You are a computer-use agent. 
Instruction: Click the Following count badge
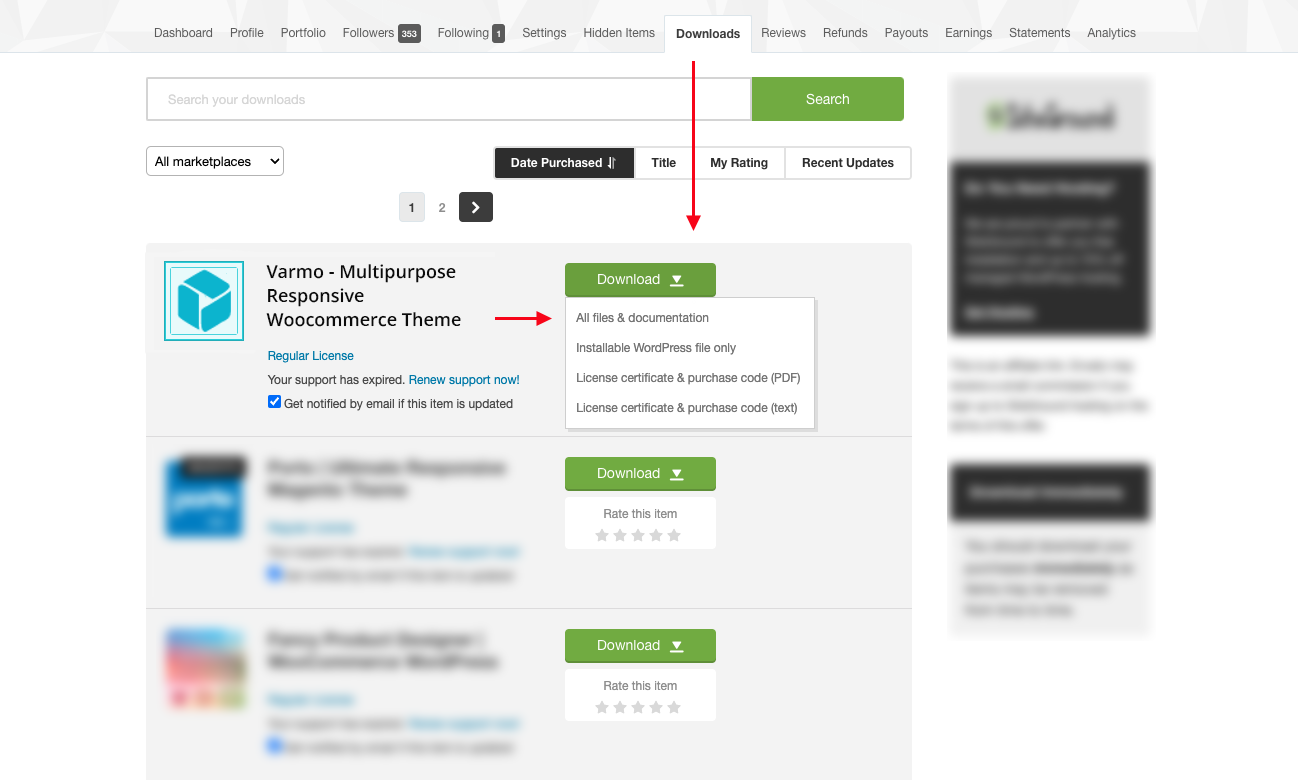498,34
